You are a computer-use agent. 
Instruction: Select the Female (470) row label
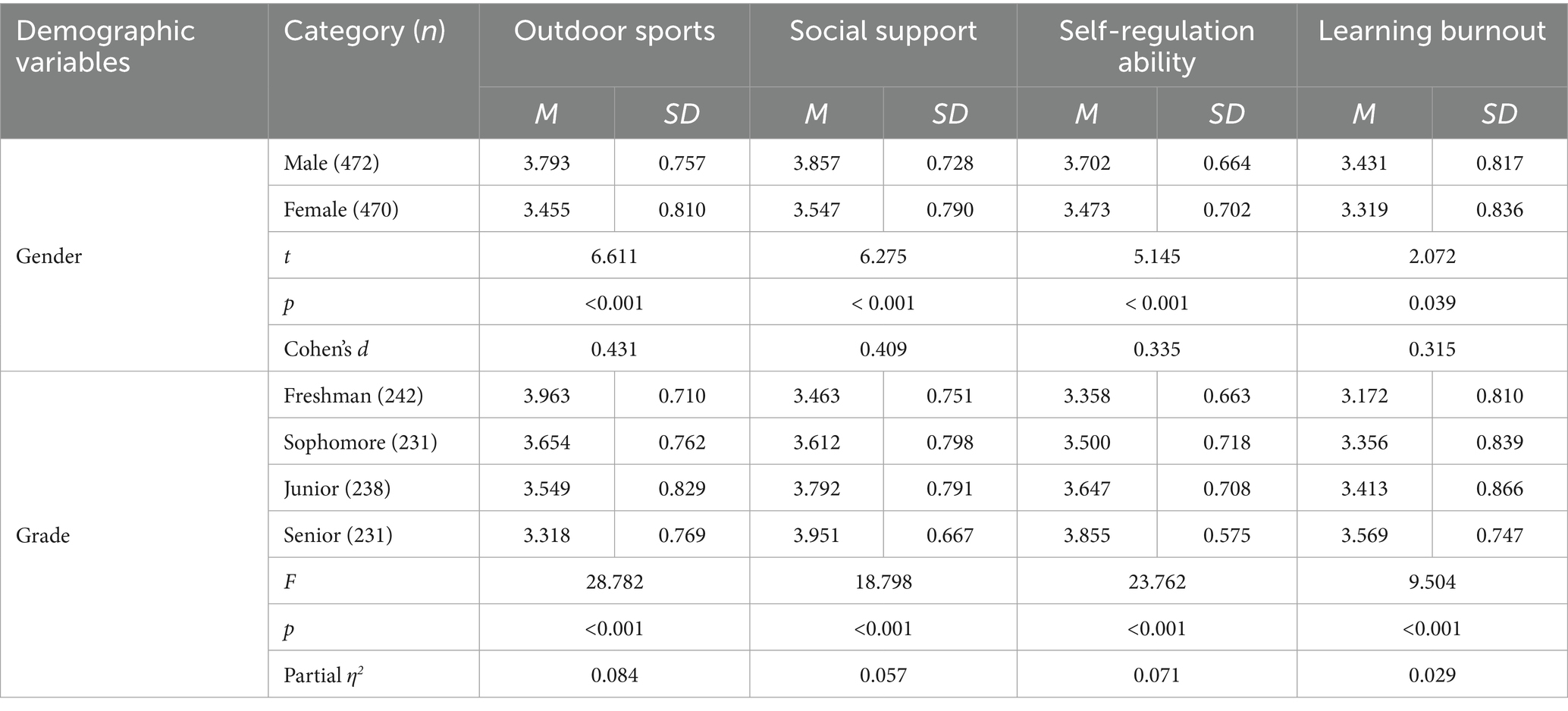pos(340,209)
